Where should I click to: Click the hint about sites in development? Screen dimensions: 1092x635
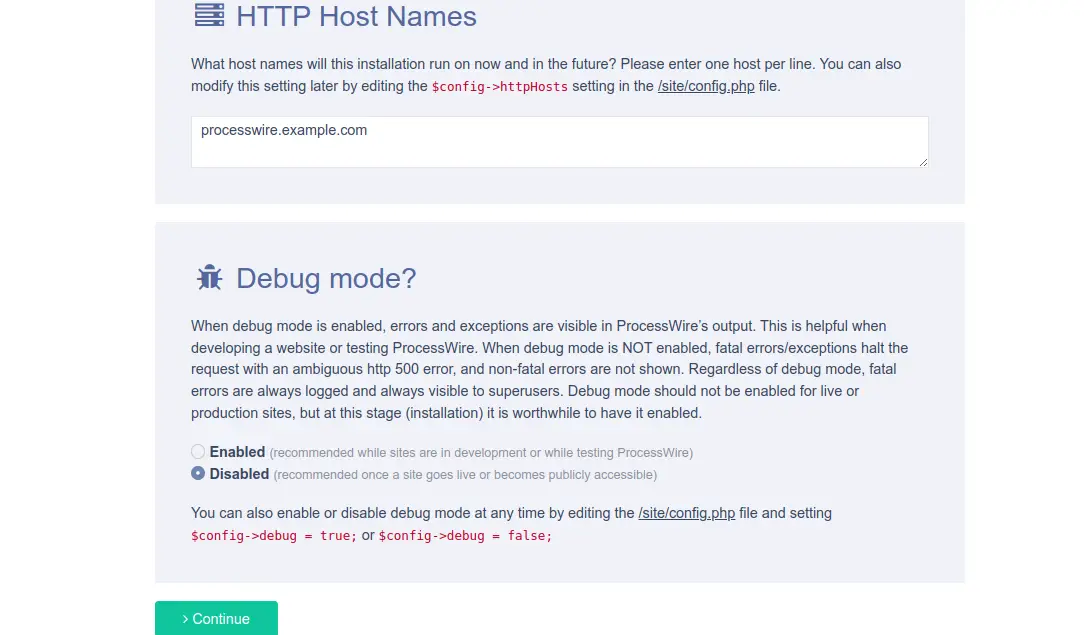pyautogui.click(x=481, y=453)
